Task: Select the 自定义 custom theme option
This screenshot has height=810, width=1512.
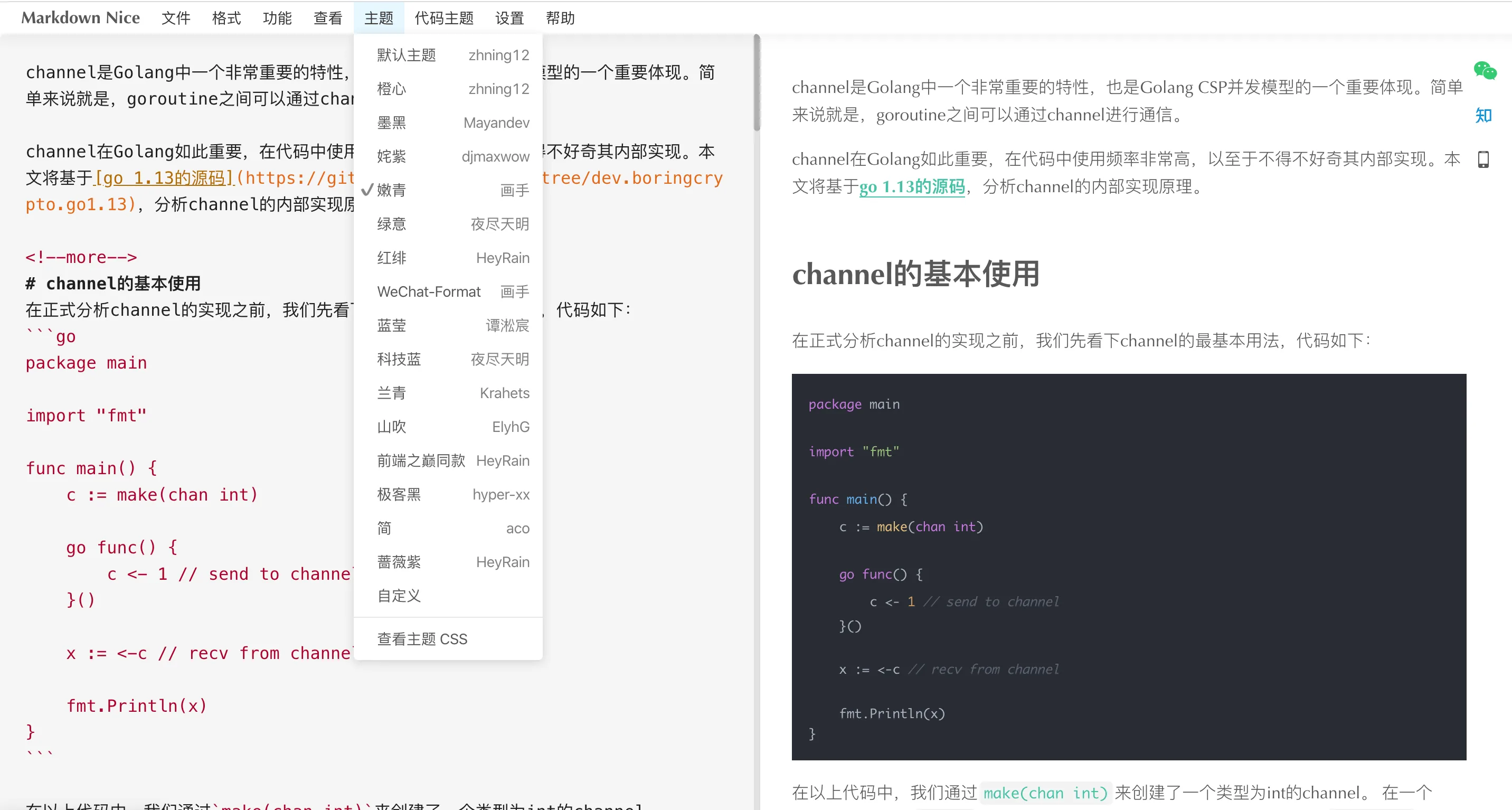Action: pyautogui.click(x=448, y=596)
